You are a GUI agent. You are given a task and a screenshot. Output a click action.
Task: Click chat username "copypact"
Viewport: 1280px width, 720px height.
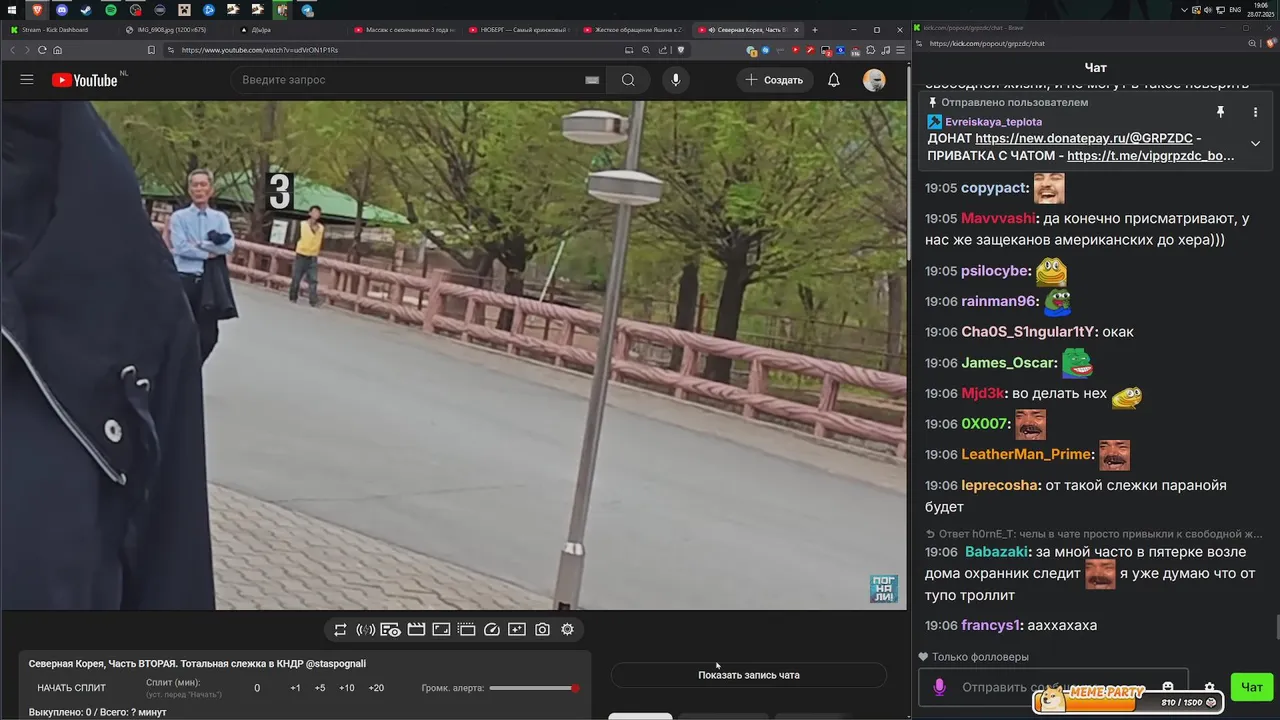pyautogui.click(x=995, y=188)
